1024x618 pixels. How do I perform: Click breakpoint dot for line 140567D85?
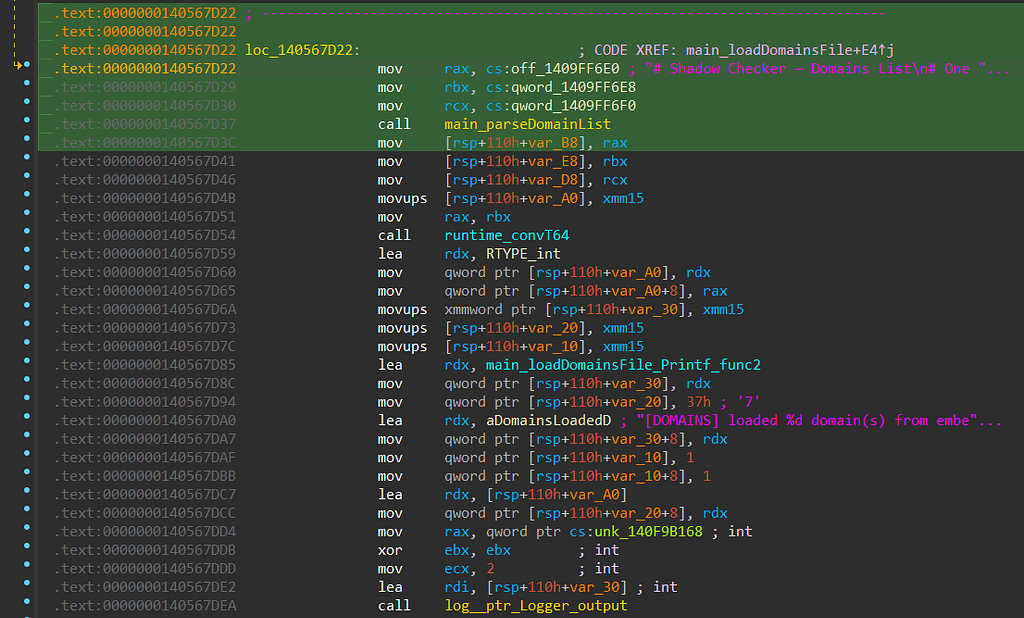pos(27,361)
